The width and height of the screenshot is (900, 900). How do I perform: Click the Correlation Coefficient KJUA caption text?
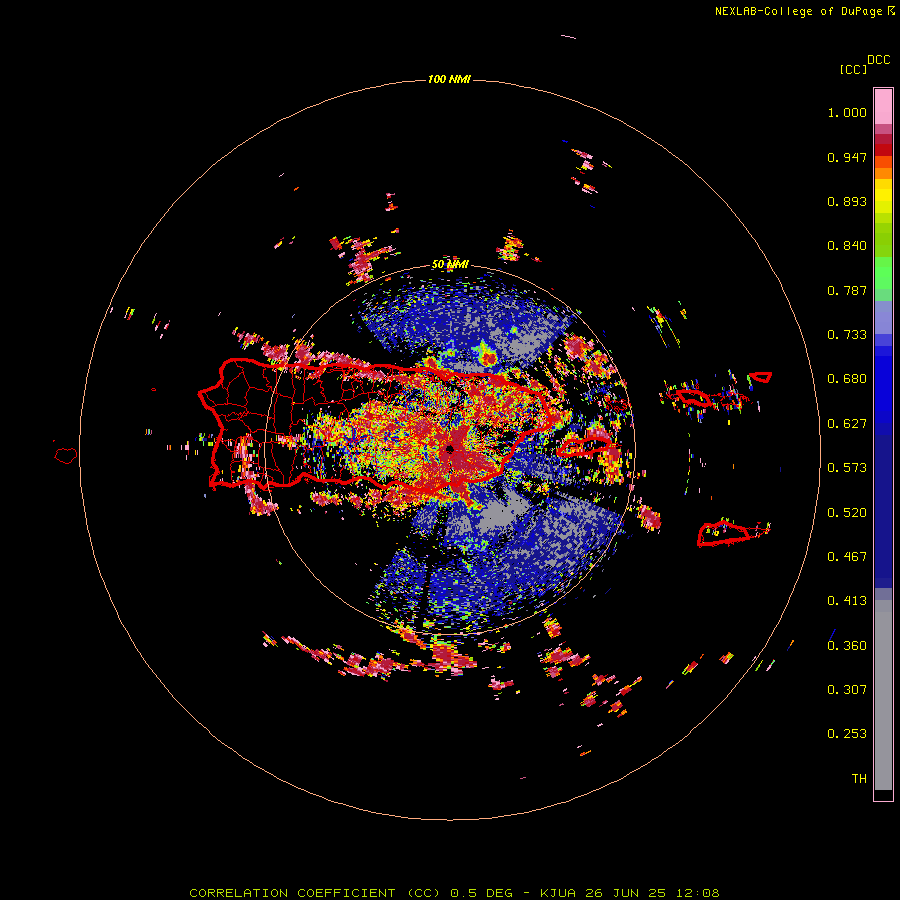(x=454, y=893)
